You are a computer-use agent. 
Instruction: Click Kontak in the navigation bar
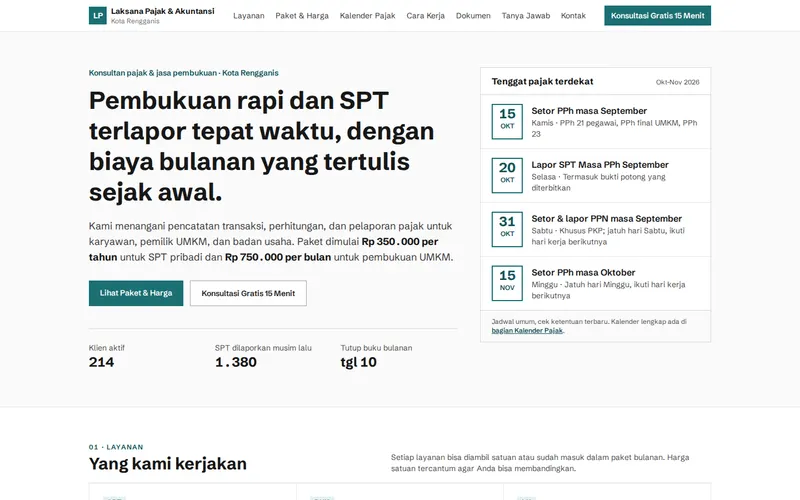coord(573,16)
